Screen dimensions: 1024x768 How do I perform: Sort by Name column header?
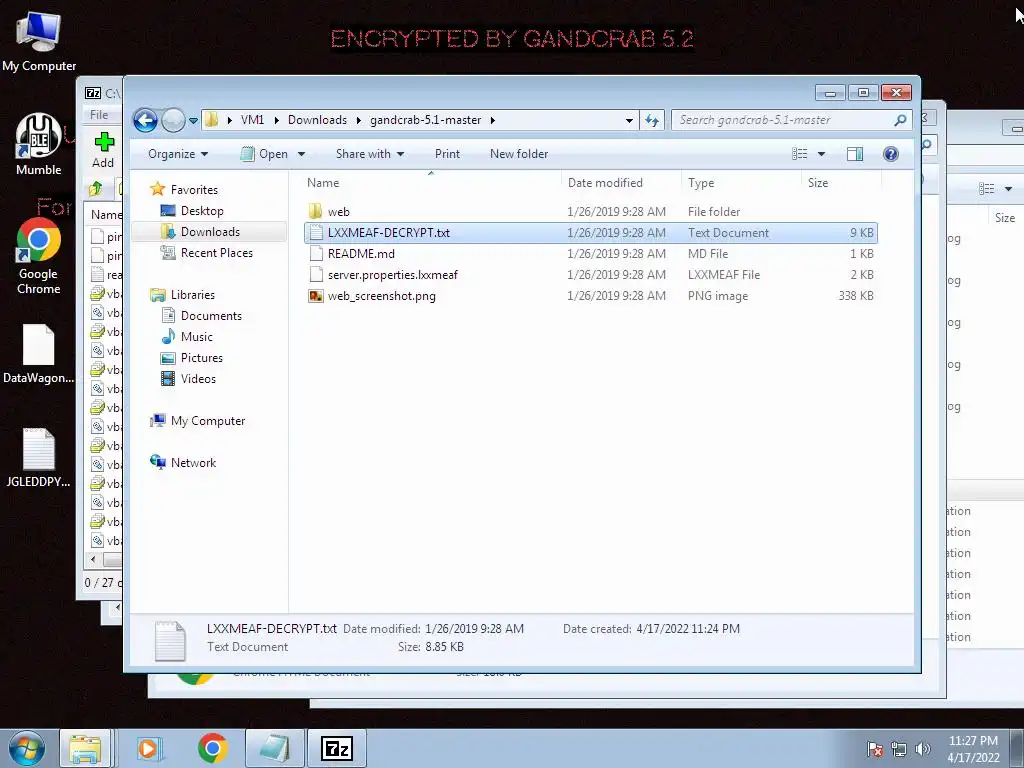click(x=431, y=184)
